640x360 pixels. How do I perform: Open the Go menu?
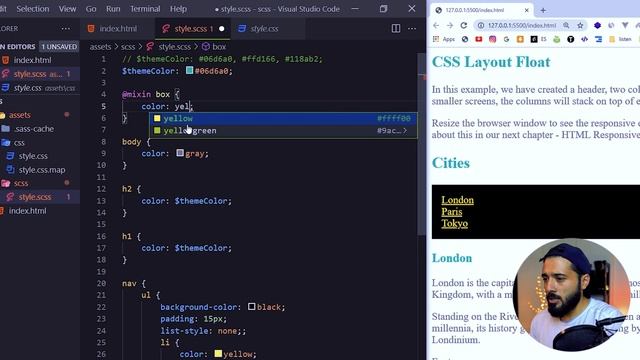point(91,9)
